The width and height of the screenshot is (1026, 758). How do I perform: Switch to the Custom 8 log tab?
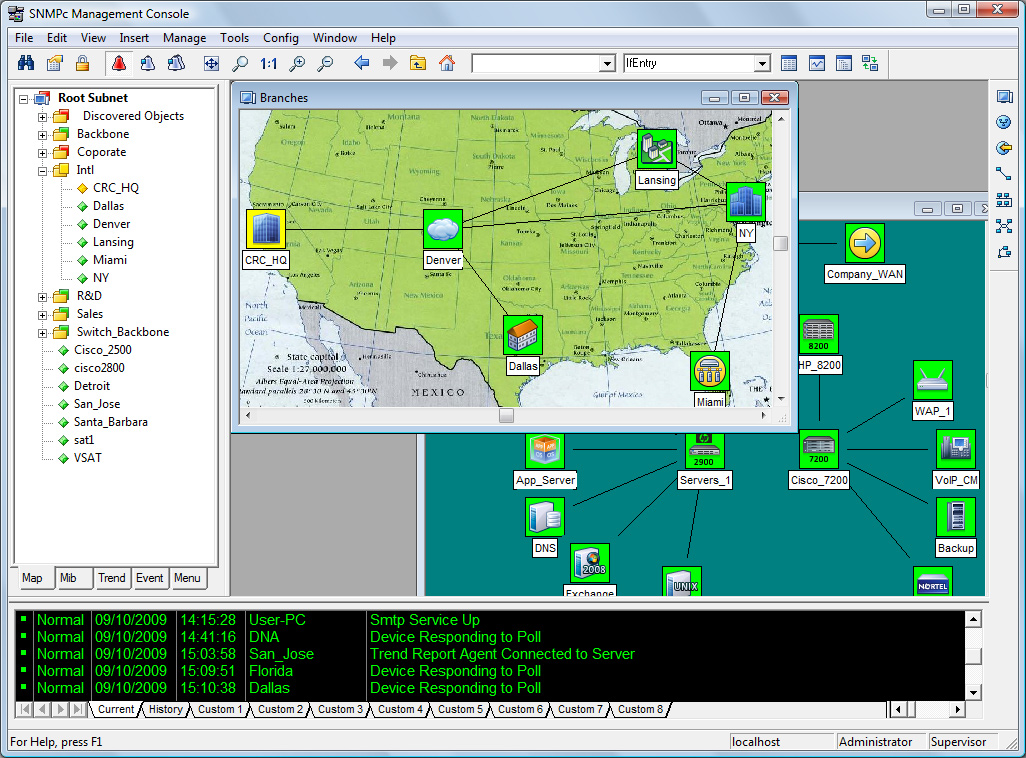pos(640,709)
